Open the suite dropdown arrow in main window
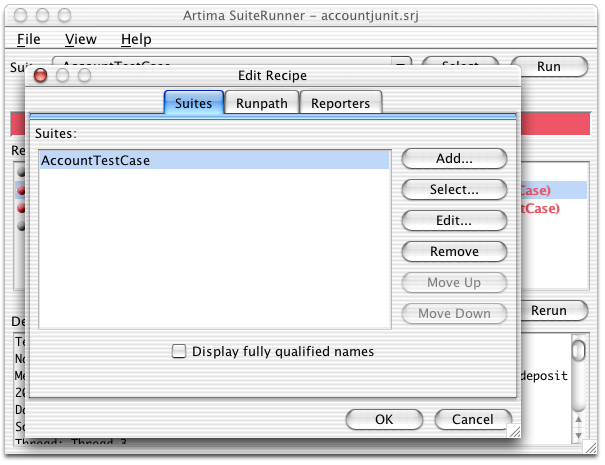Viewport: 605px width, 465px height. [401, 62]
